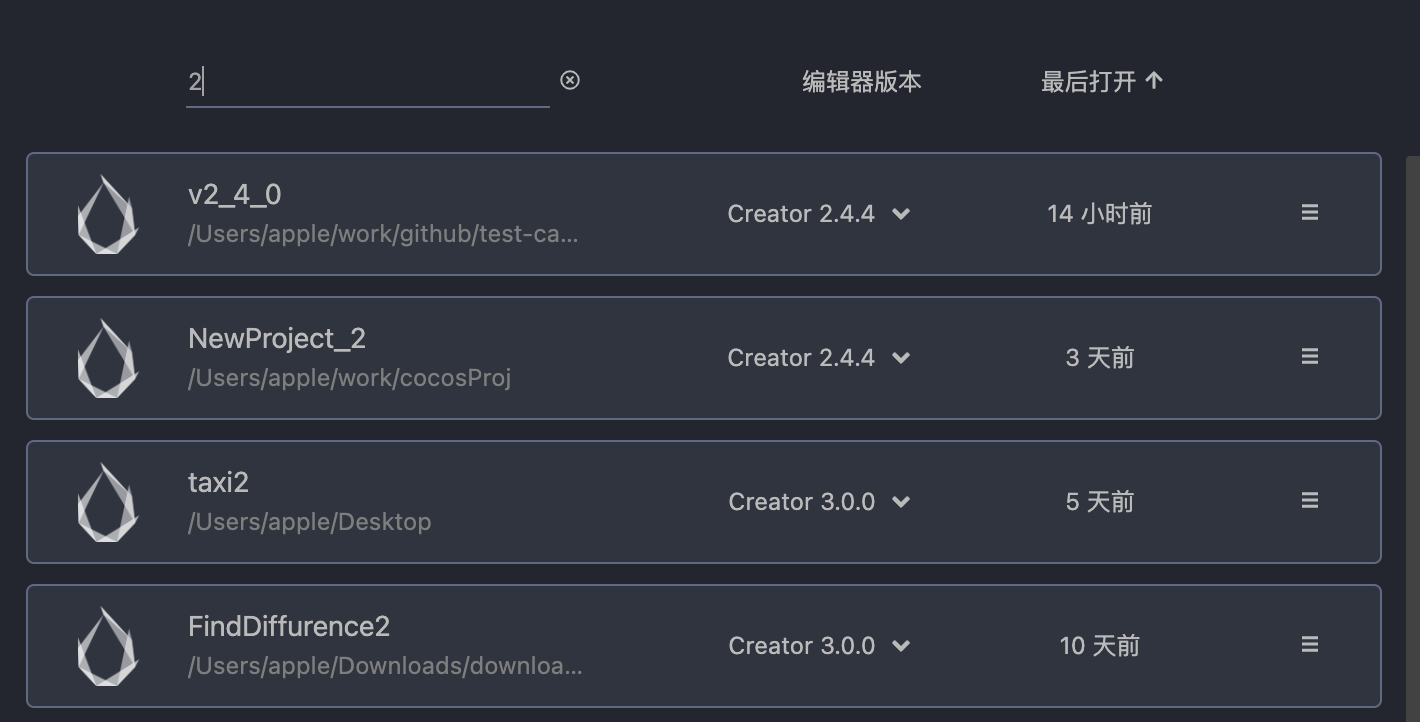Sort by 编辑器版本 column header
The height and width of the screenshot is (722, 1420).
(x=861, y=82)
